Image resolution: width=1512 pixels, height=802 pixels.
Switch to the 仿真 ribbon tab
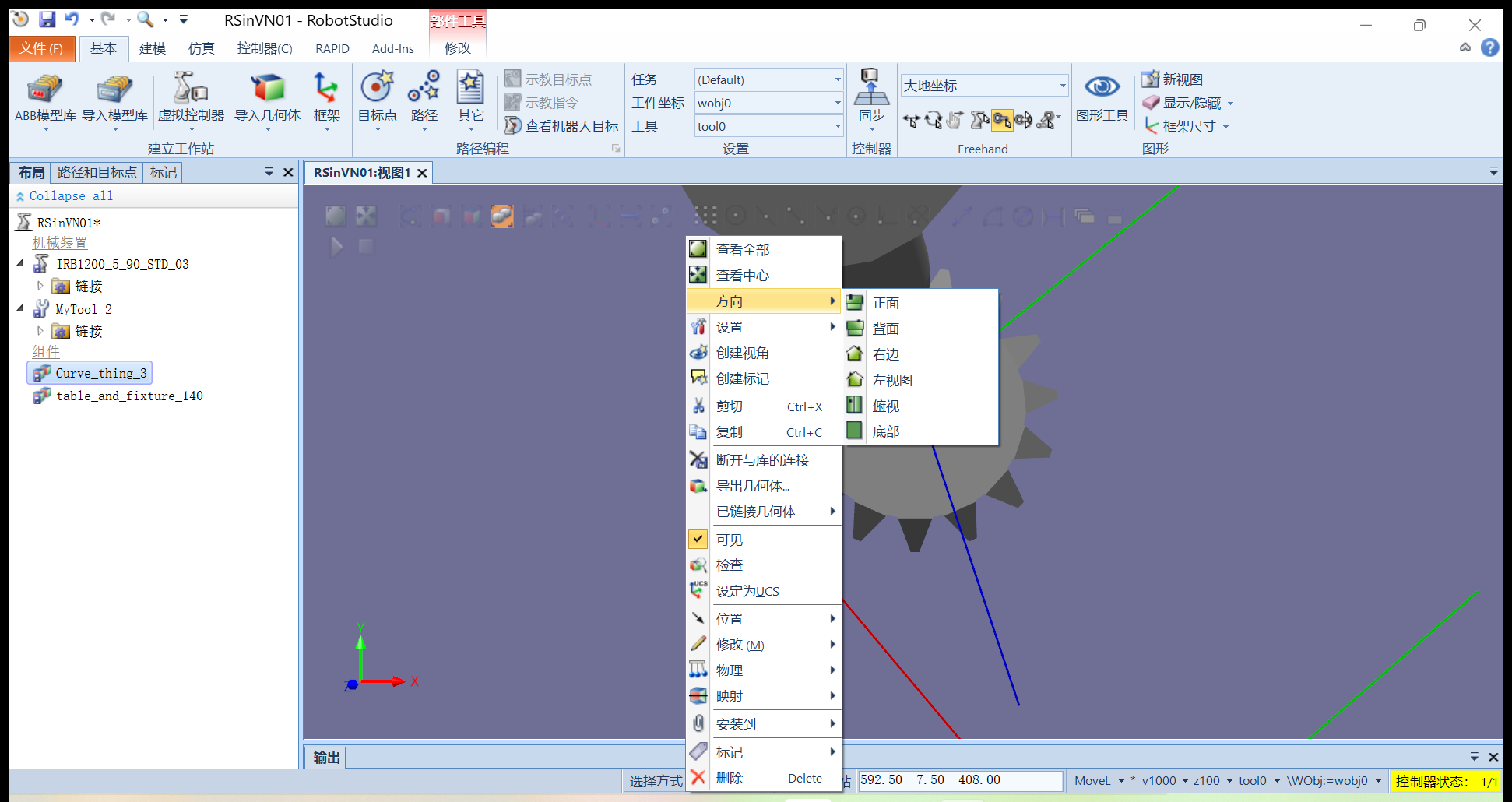[202, 48]
